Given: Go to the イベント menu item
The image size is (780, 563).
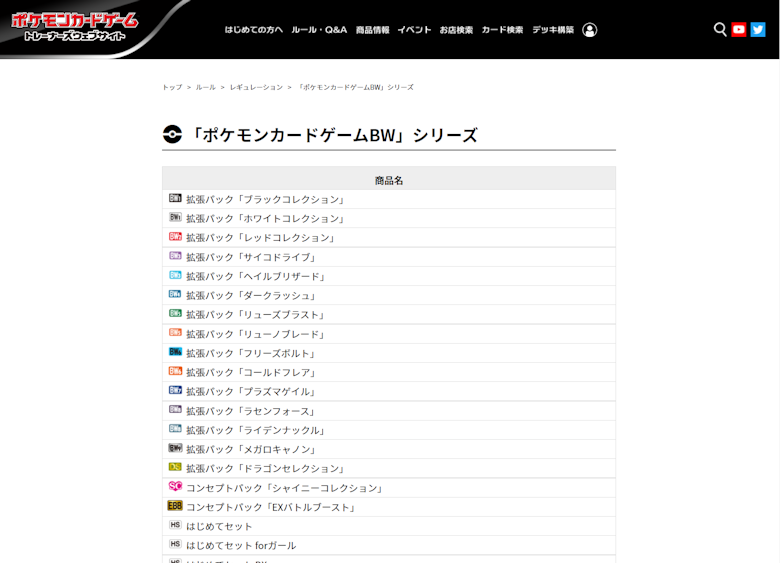Looking at the screenshot, I should 414,30.
